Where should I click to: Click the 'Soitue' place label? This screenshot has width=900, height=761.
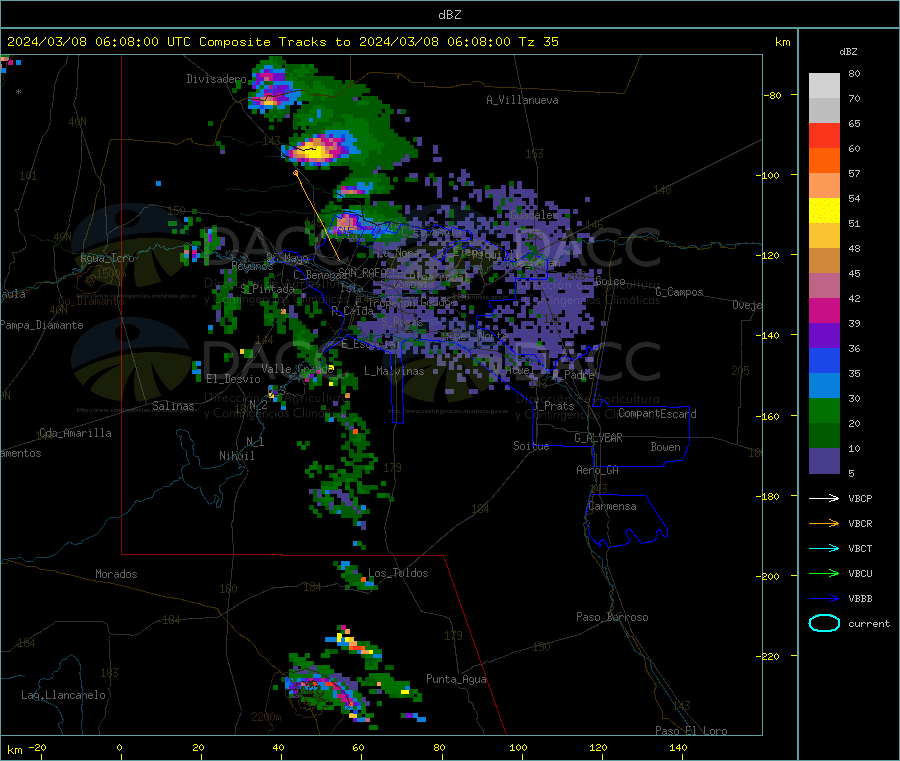tap(531, 446)
